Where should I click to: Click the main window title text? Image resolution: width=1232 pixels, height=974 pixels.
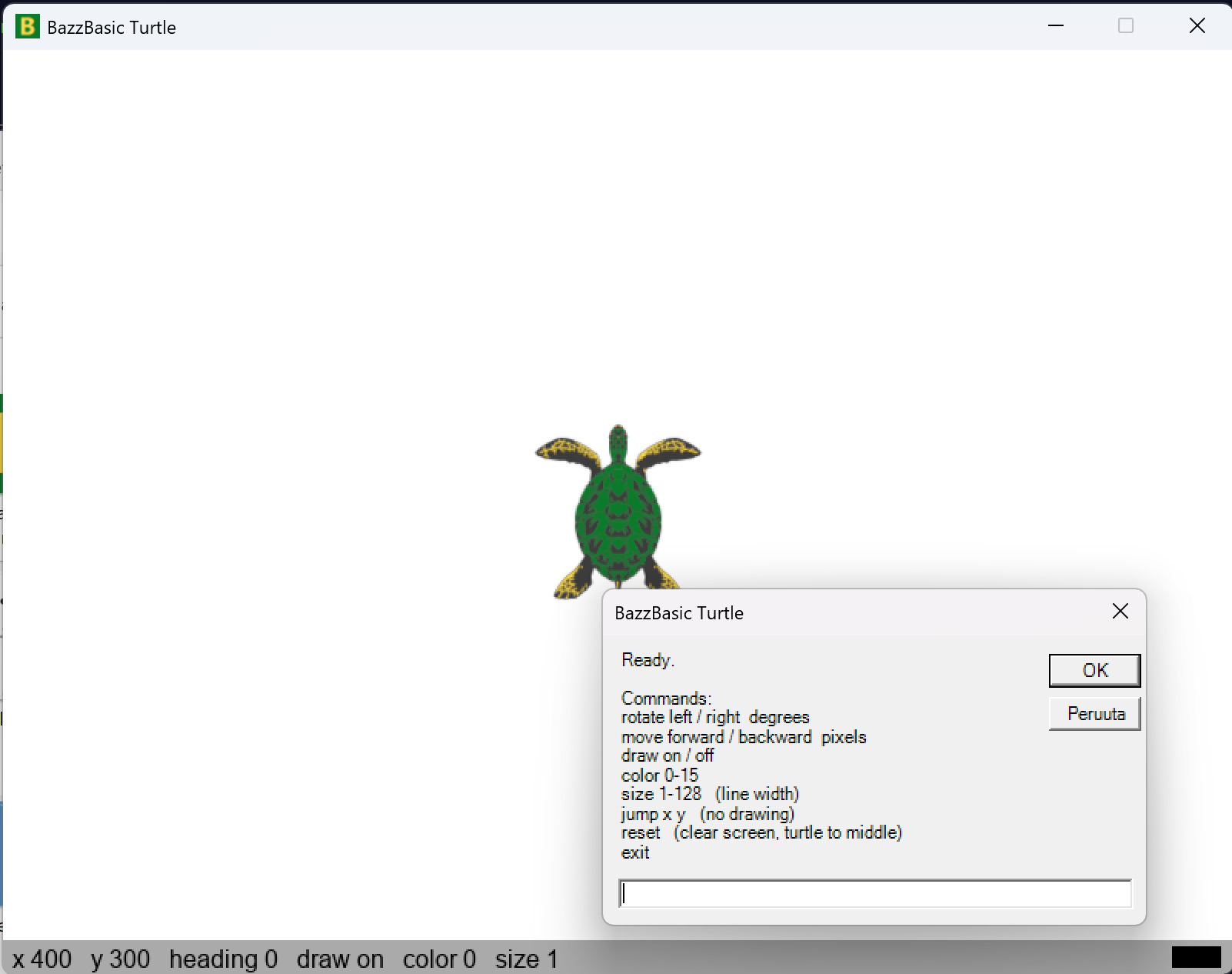[112, 28]
